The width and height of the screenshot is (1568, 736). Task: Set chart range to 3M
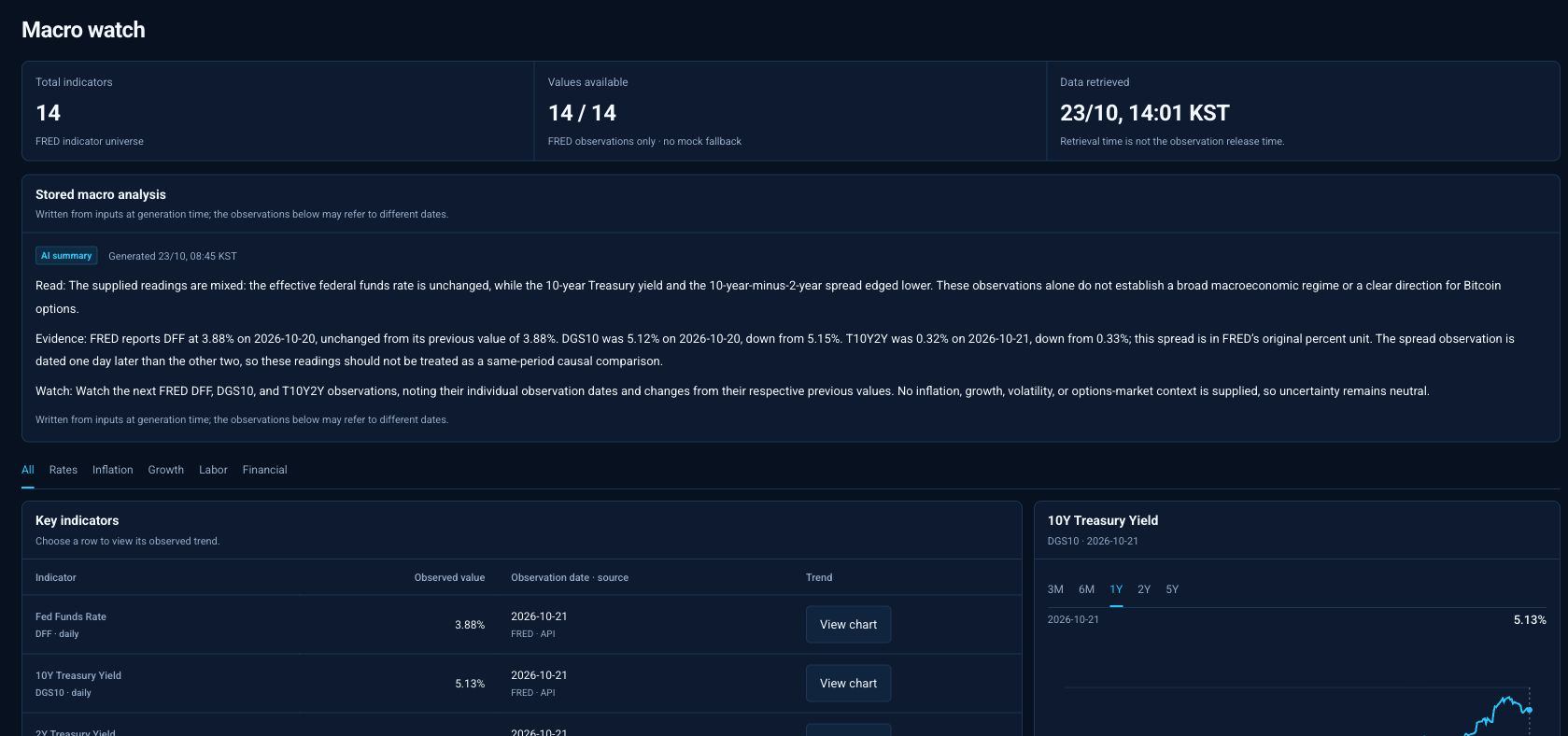[1055, 589]
